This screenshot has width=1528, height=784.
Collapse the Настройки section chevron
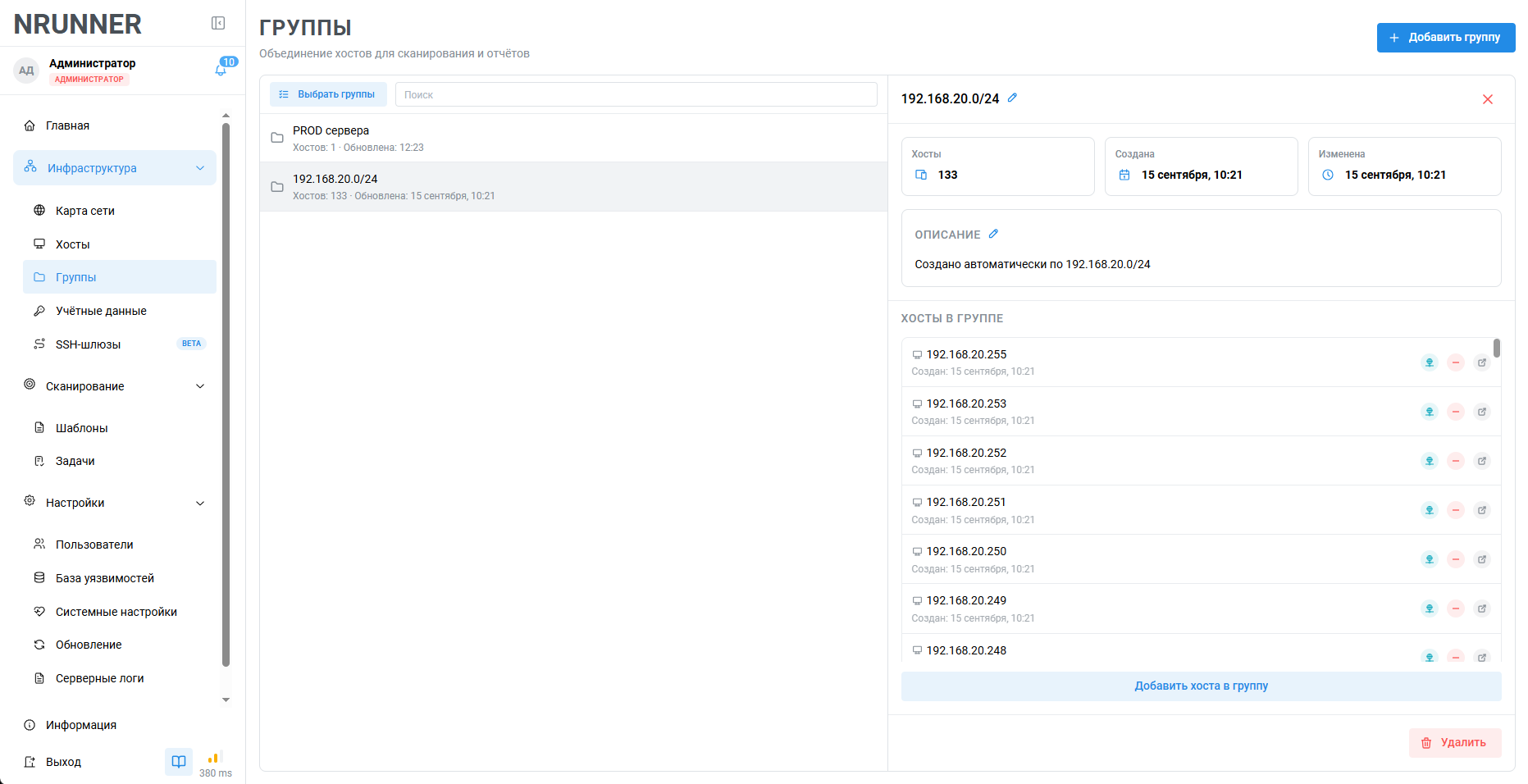200,503
